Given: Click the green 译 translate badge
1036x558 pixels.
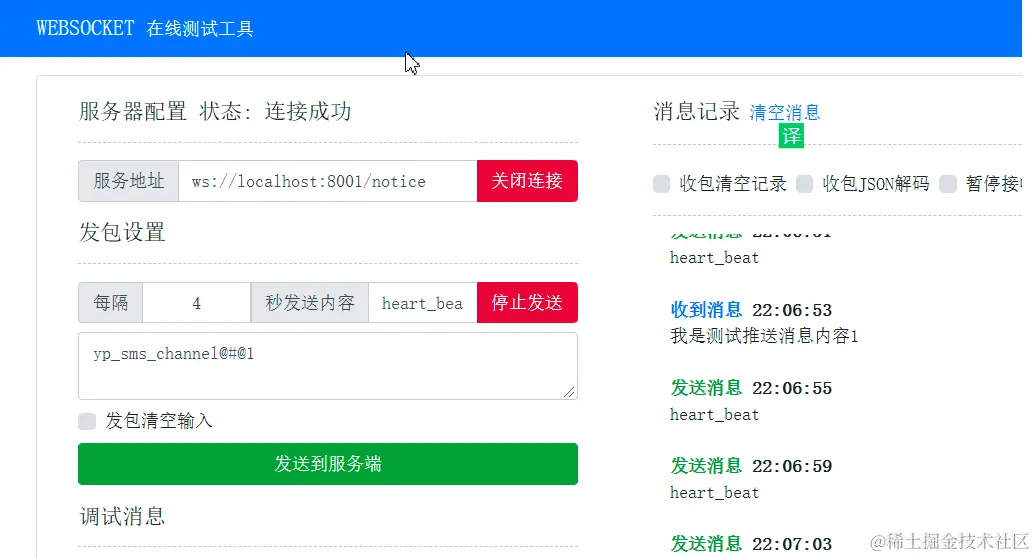Looking at the screenshot, I should pos(791,136).
